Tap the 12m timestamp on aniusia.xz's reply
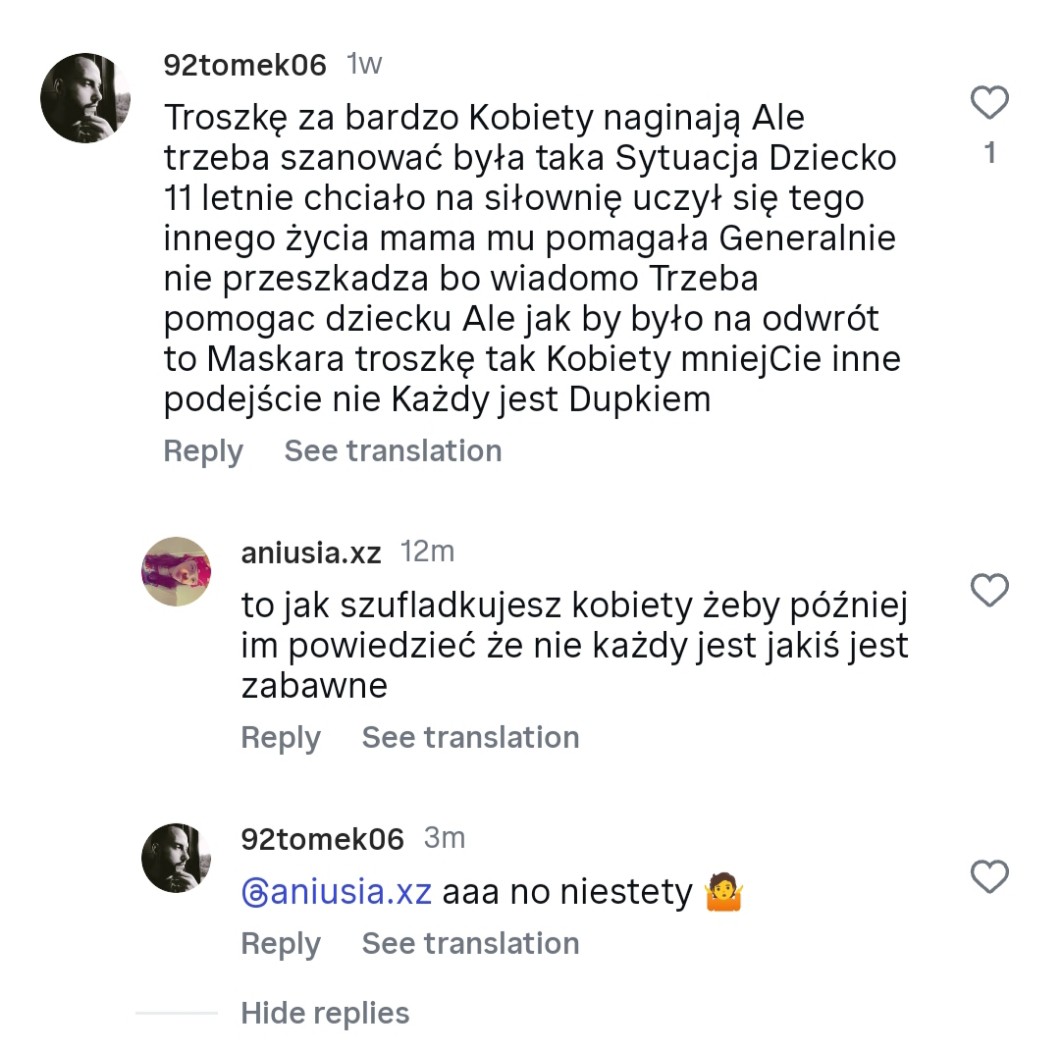 [x=427, y=552]
